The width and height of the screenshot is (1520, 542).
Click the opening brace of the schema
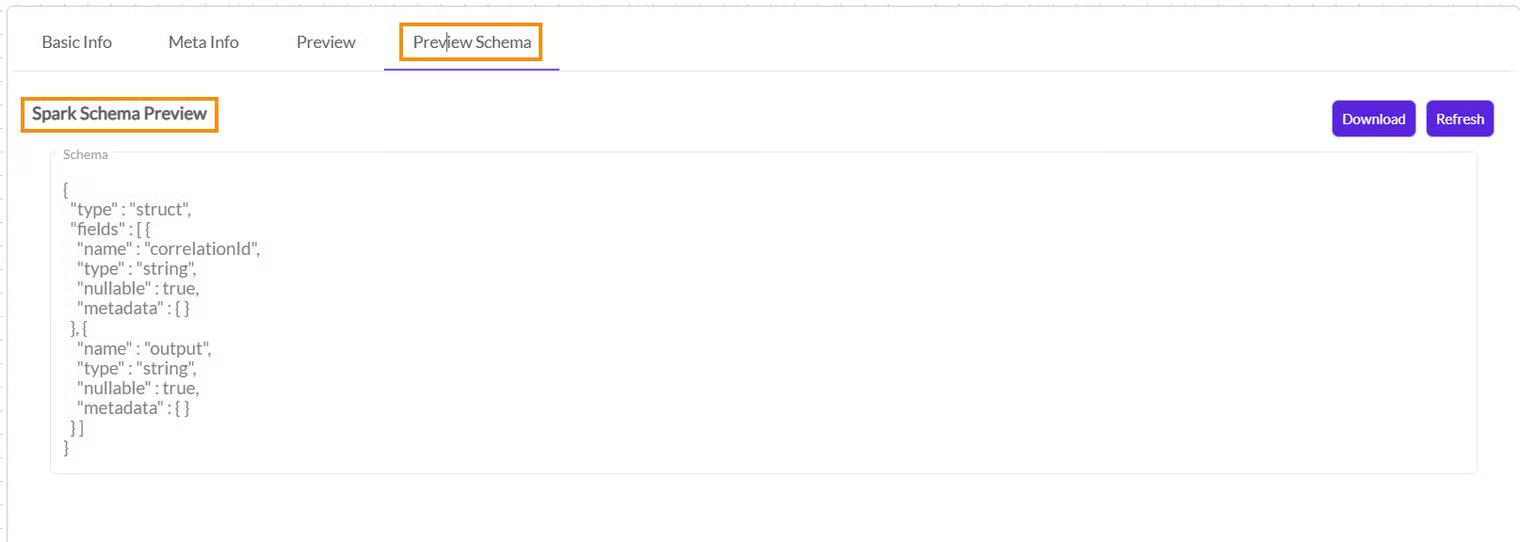[66, 189]
